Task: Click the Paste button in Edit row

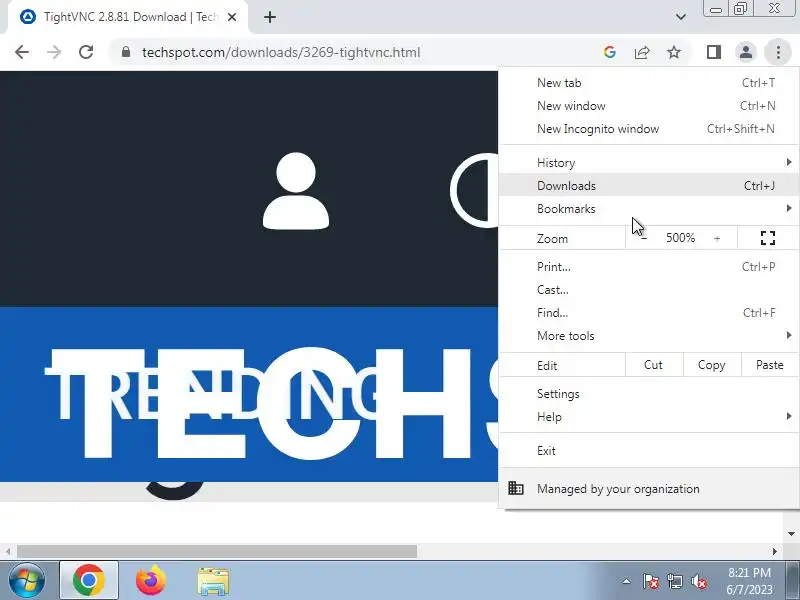Action: (769, 365)
